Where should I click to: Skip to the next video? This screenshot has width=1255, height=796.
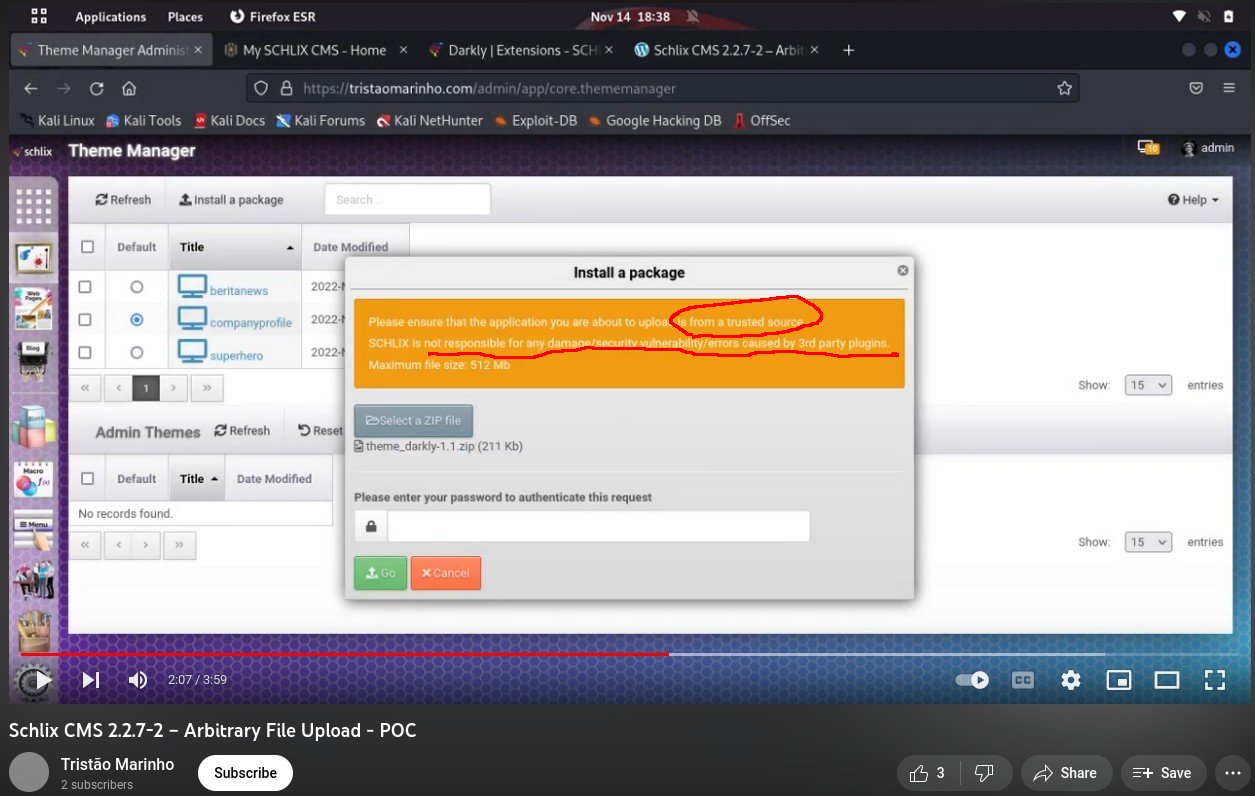90,680
